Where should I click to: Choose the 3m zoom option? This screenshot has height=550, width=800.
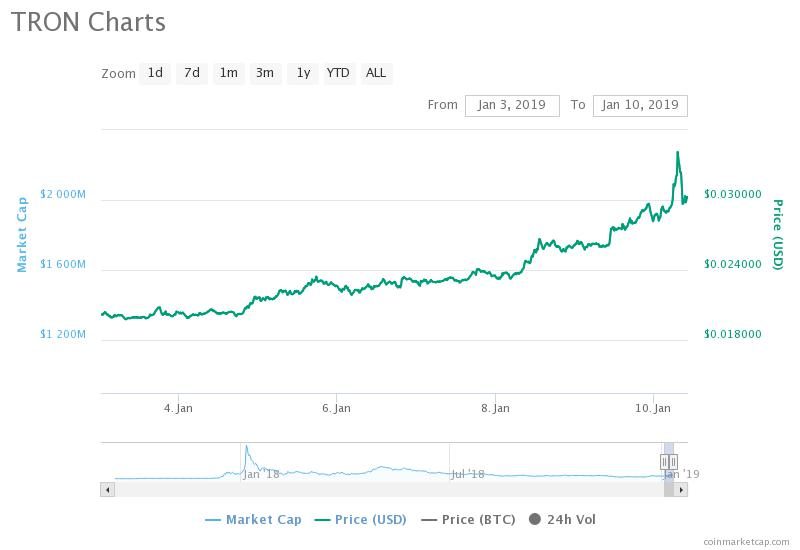point(265,73)
